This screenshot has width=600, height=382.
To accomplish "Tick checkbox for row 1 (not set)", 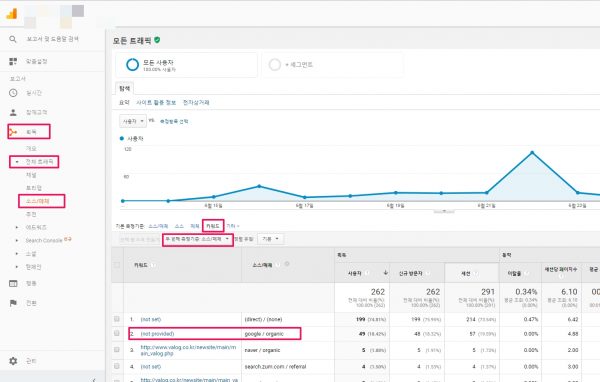I will pos(117,319).
